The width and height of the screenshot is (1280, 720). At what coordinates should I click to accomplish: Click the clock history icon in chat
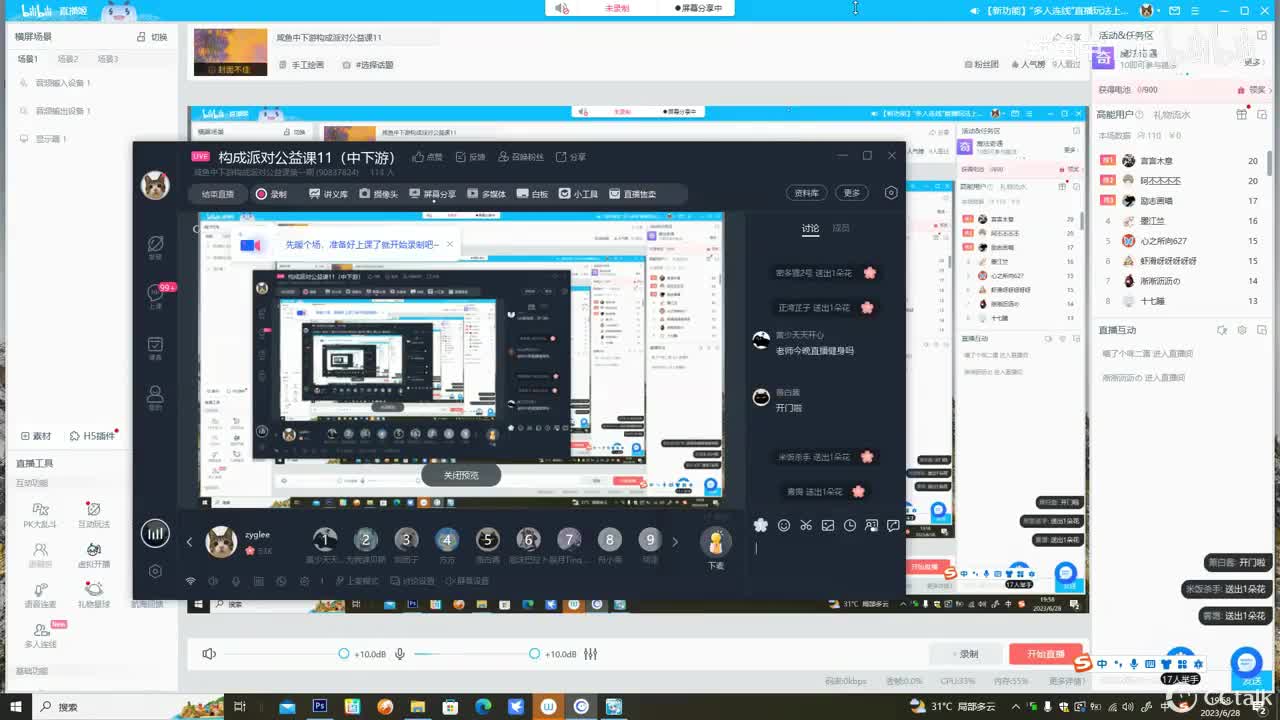[850, 525]
